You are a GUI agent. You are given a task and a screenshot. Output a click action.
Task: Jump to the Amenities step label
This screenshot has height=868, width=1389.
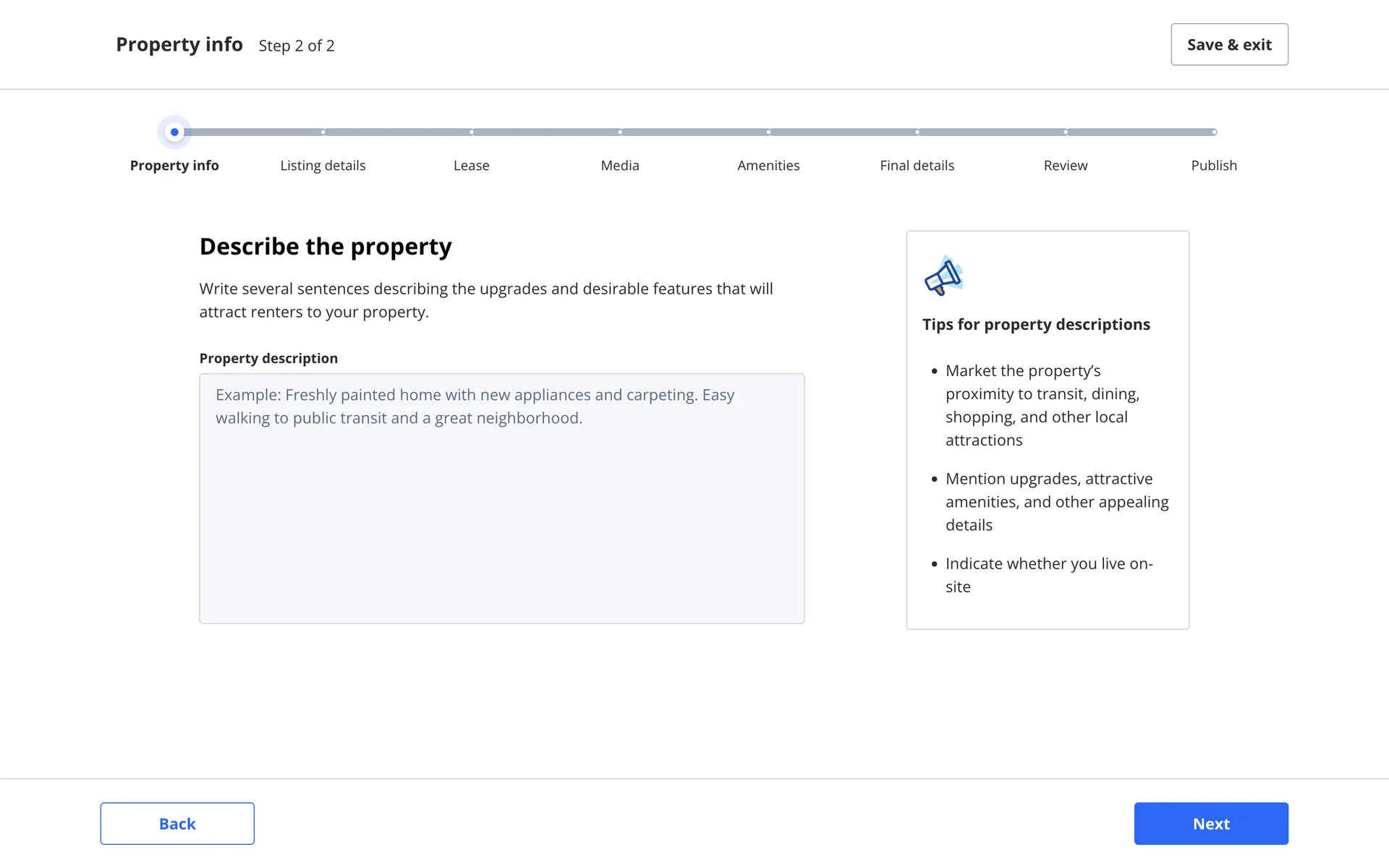pos(768,166)
